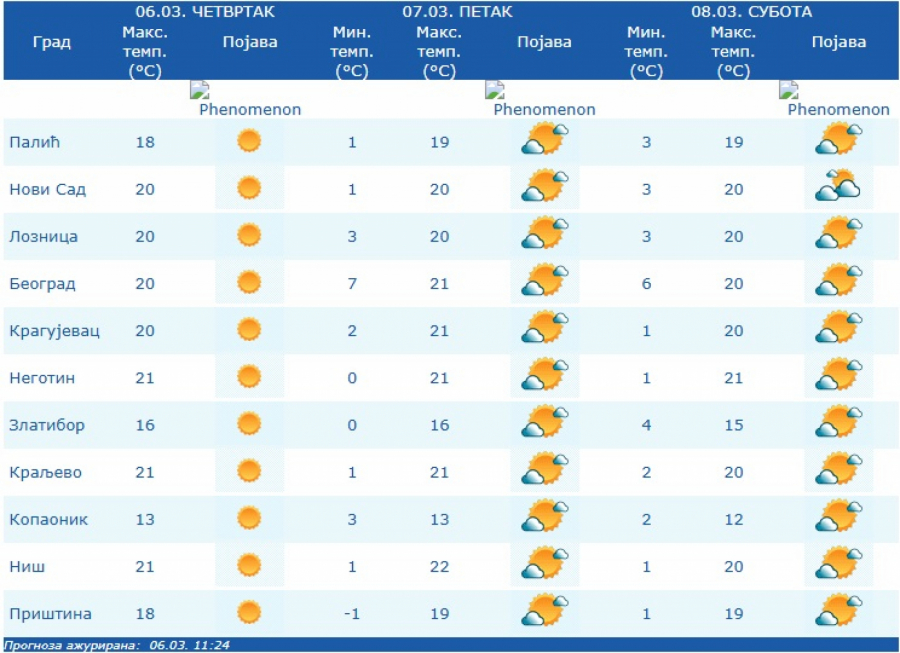Click the sun icon in Неготин row

click(249, 377)
